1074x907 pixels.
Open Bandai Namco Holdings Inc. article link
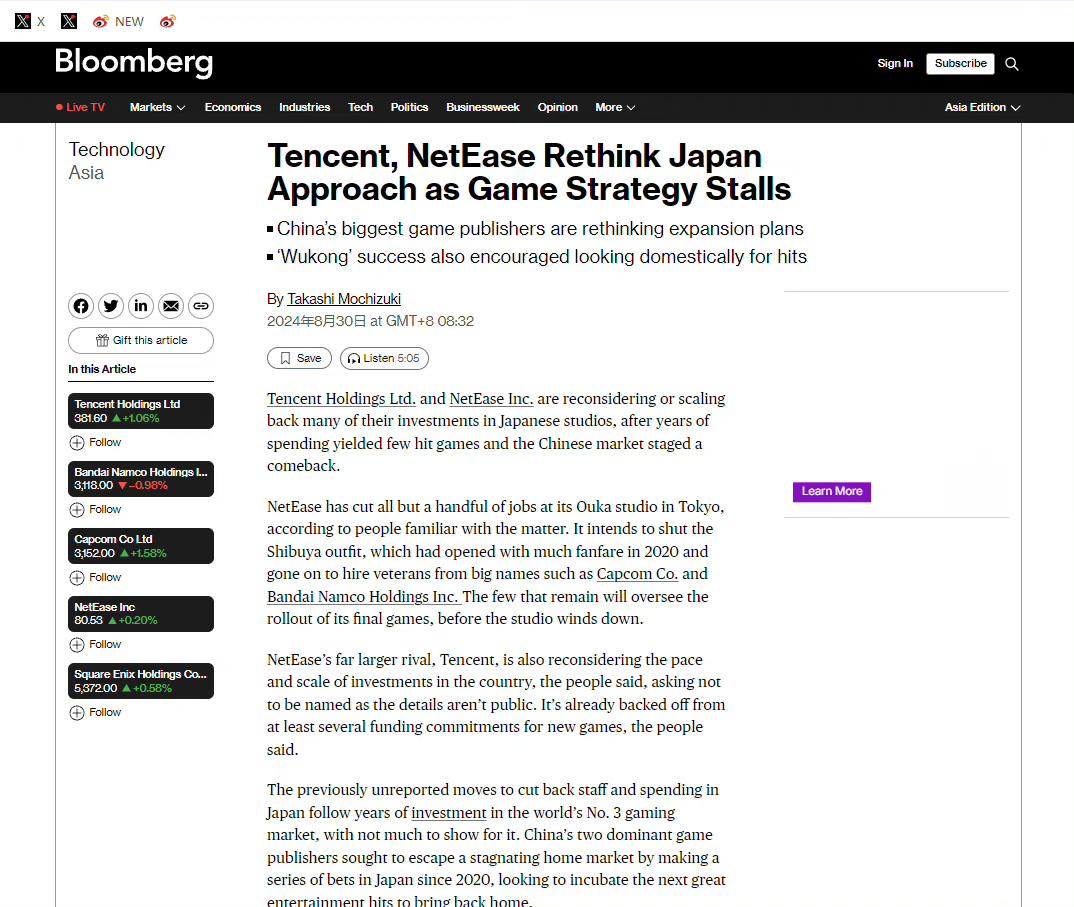pos(362,597)
